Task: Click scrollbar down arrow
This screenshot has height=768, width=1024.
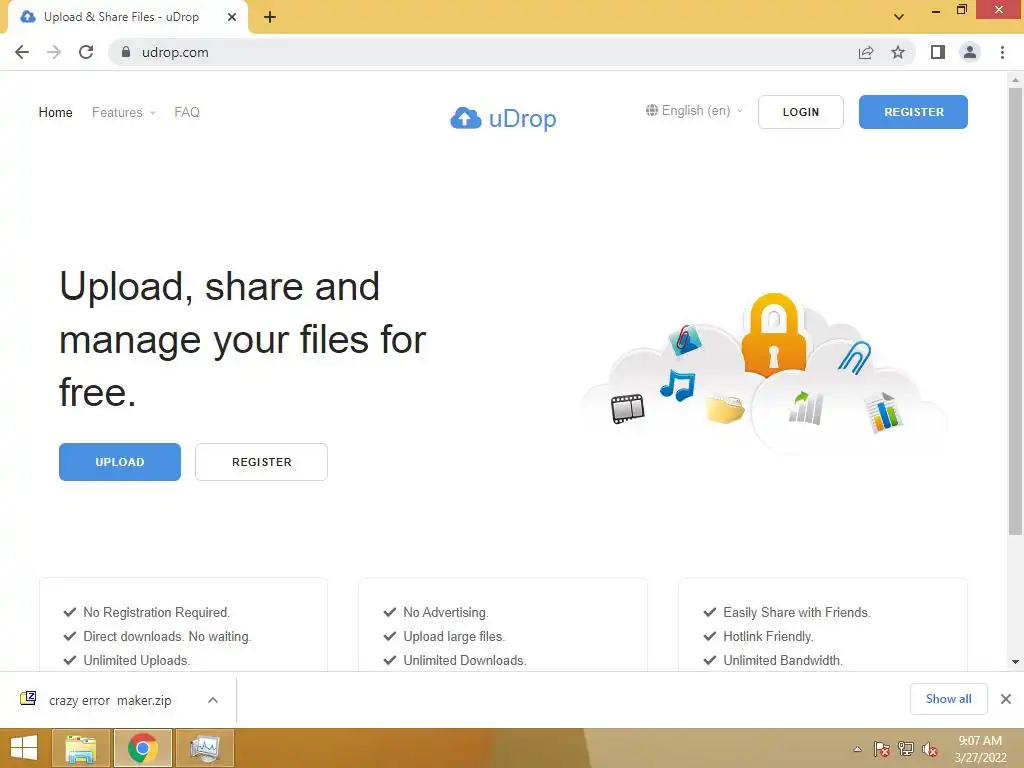Action: click(x=1015, y=662)
